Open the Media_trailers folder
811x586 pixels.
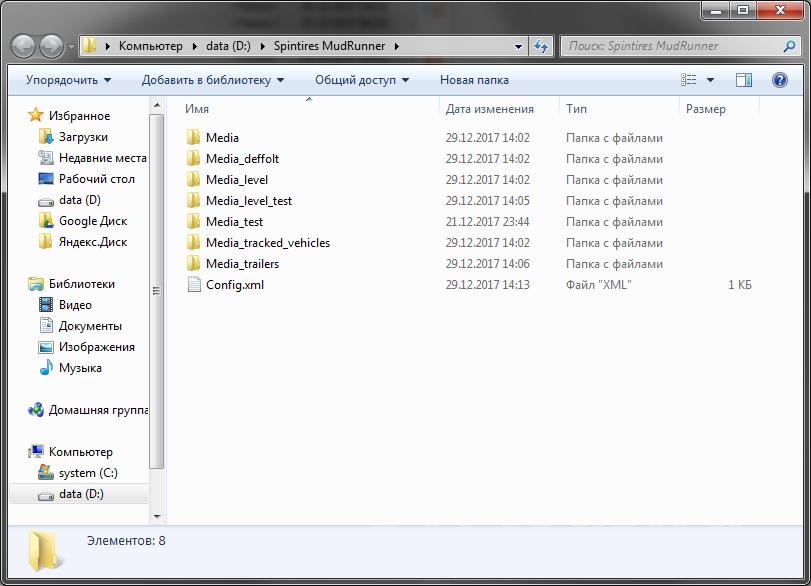click(242, 264)
